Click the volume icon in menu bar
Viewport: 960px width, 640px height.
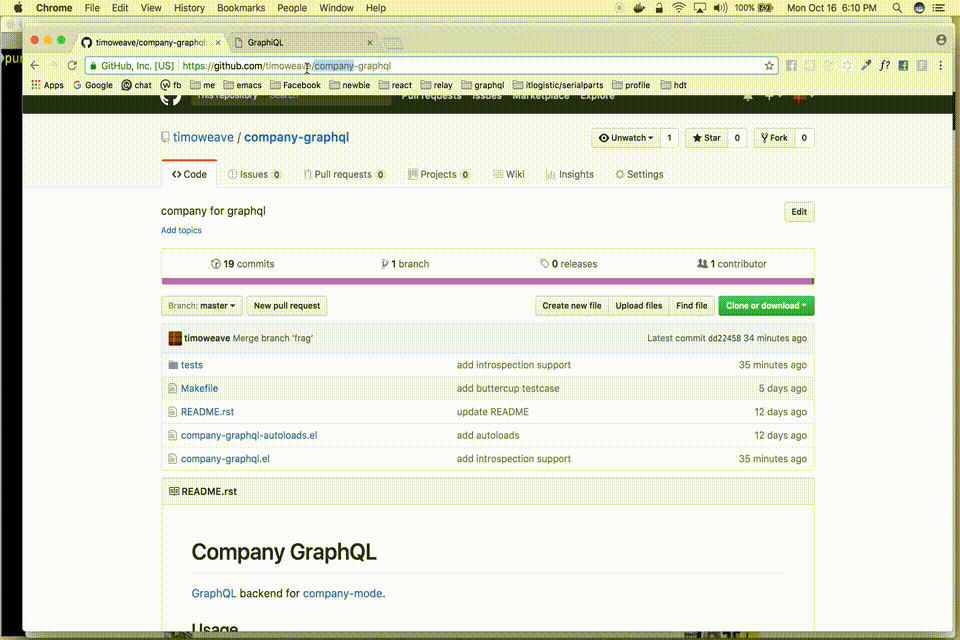point(721,8)
